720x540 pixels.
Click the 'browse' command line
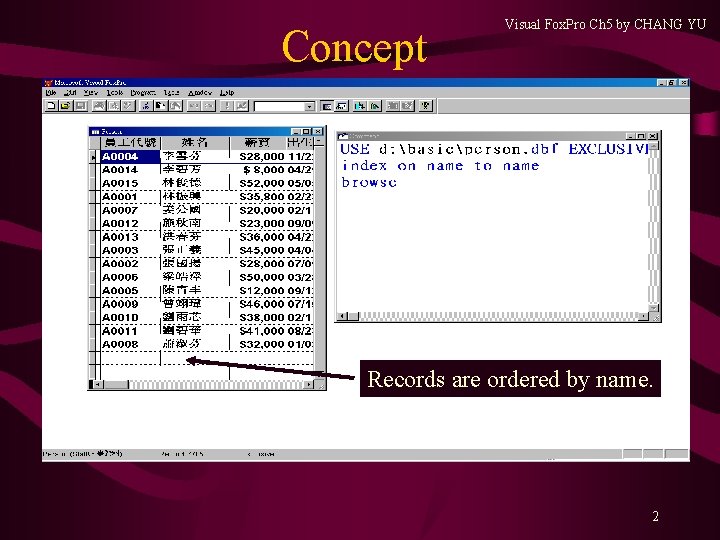[x=369, y=182]
